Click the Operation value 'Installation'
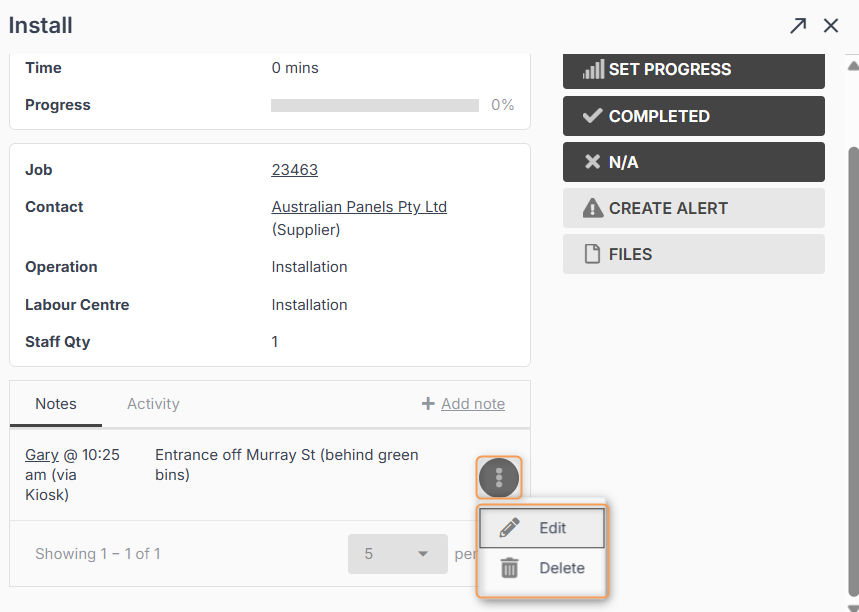 [x=310, y=267]
